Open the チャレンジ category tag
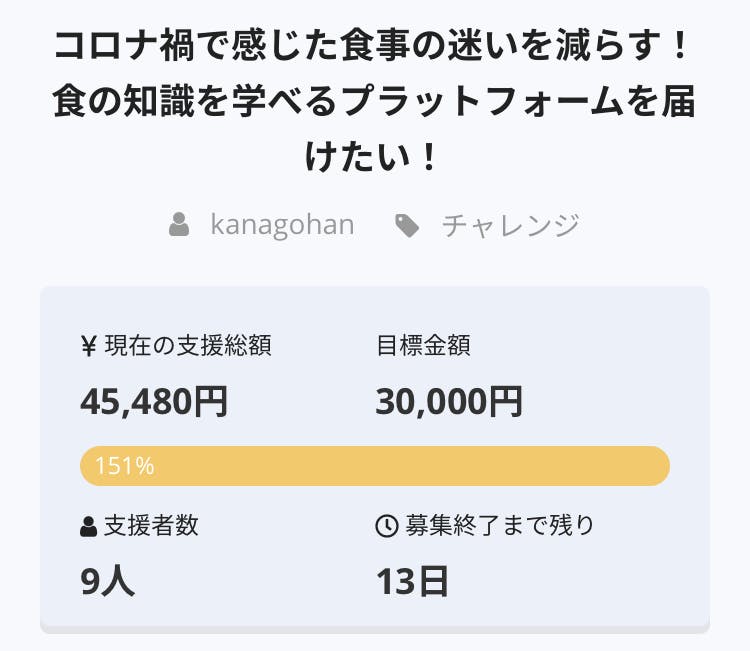 [x=510, y=225]
